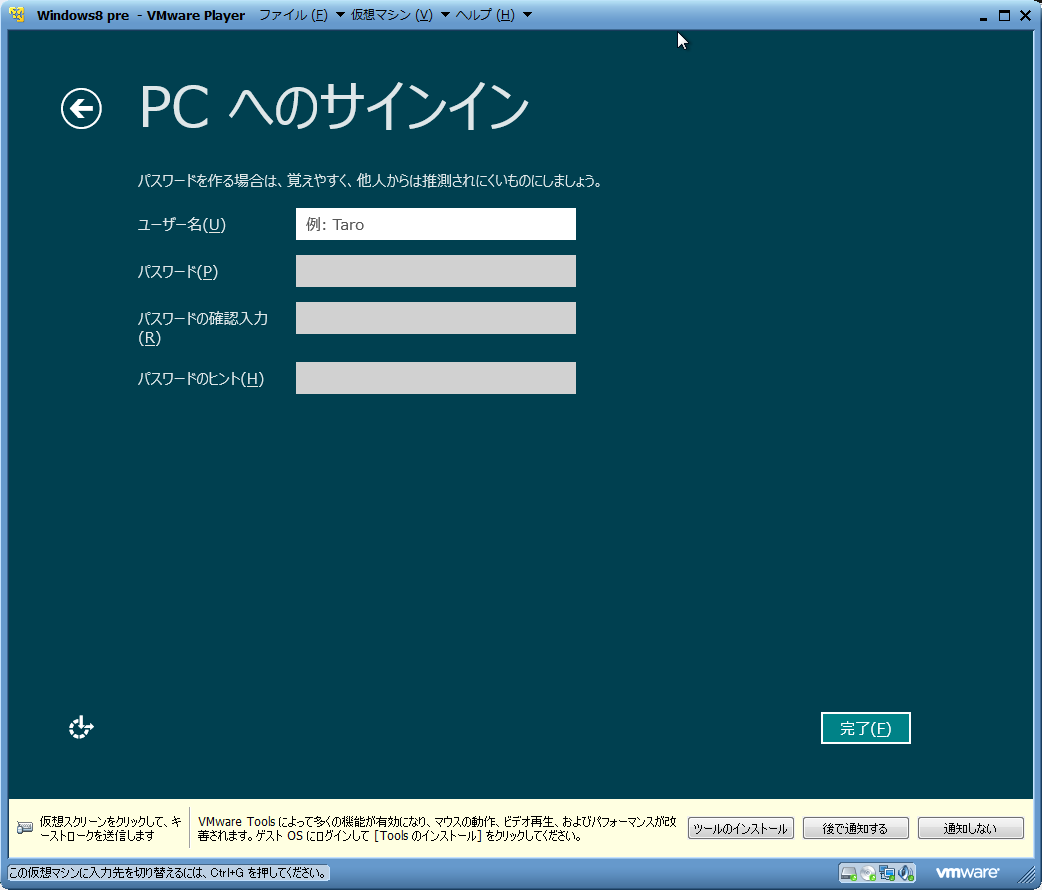The height and width of the screenshot is (890, 1042).
Task: Open the CD/DVD drive device icon
Action: tap(868, 873)
